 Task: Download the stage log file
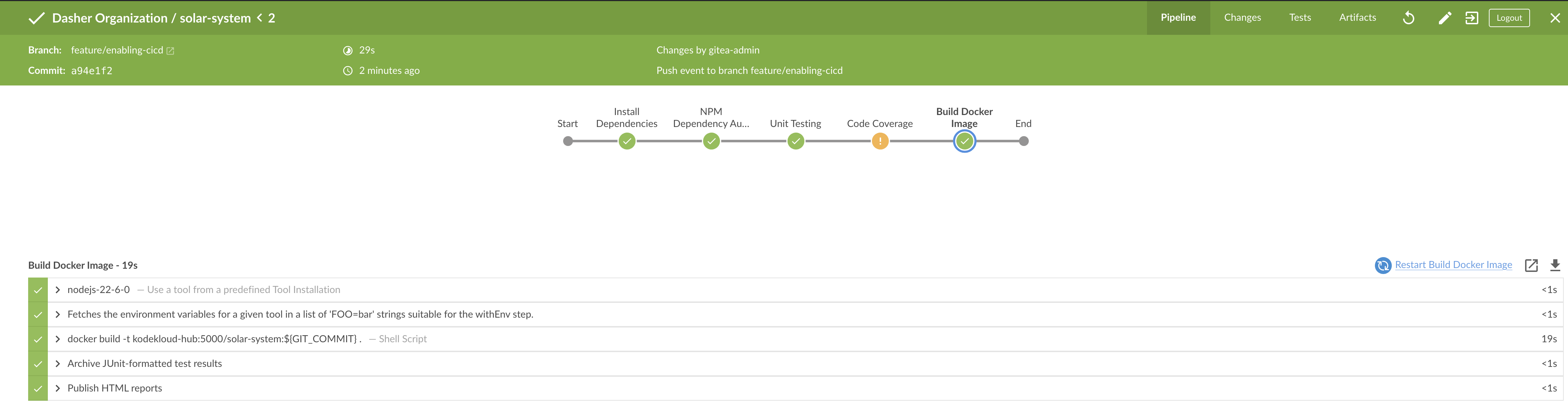pyautogui.click(x=1555, y=265)
